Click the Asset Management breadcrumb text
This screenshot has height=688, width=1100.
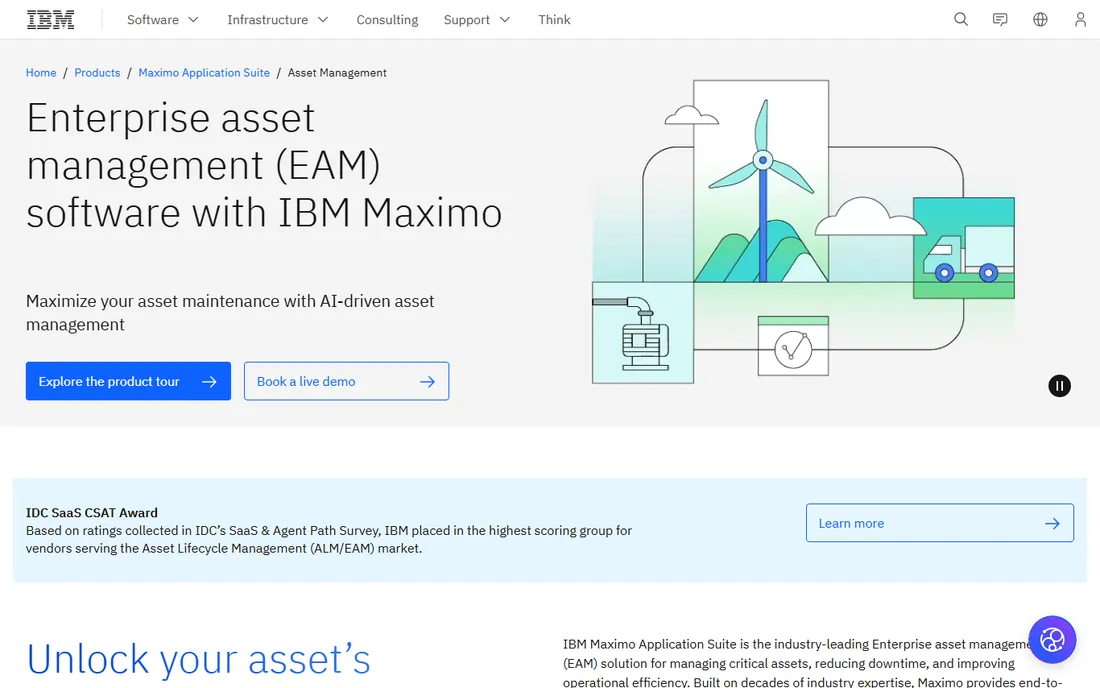[337, 73]
